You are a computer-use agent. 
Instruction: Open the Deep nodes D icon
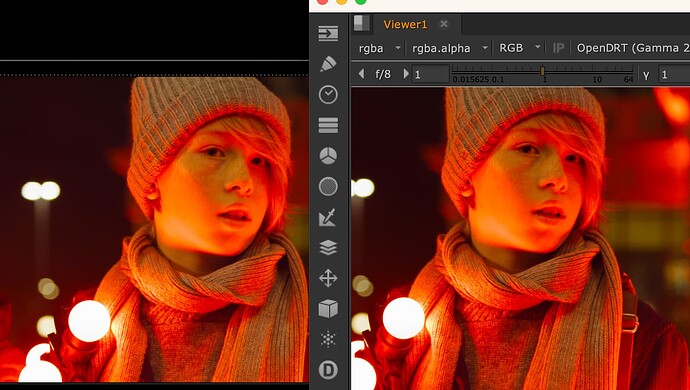(328, 370)
